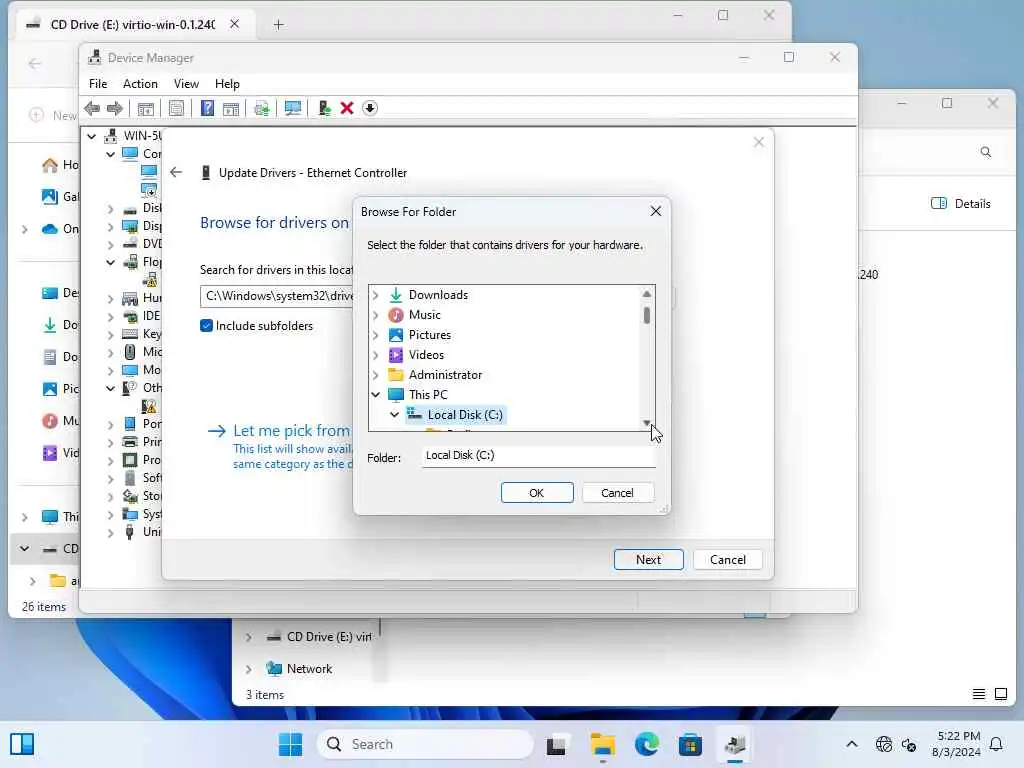The height and width of the screenshot is (768, 1024).
Task: Expand the Videos folder in the folder tree
Action: [x=376, y=355]
